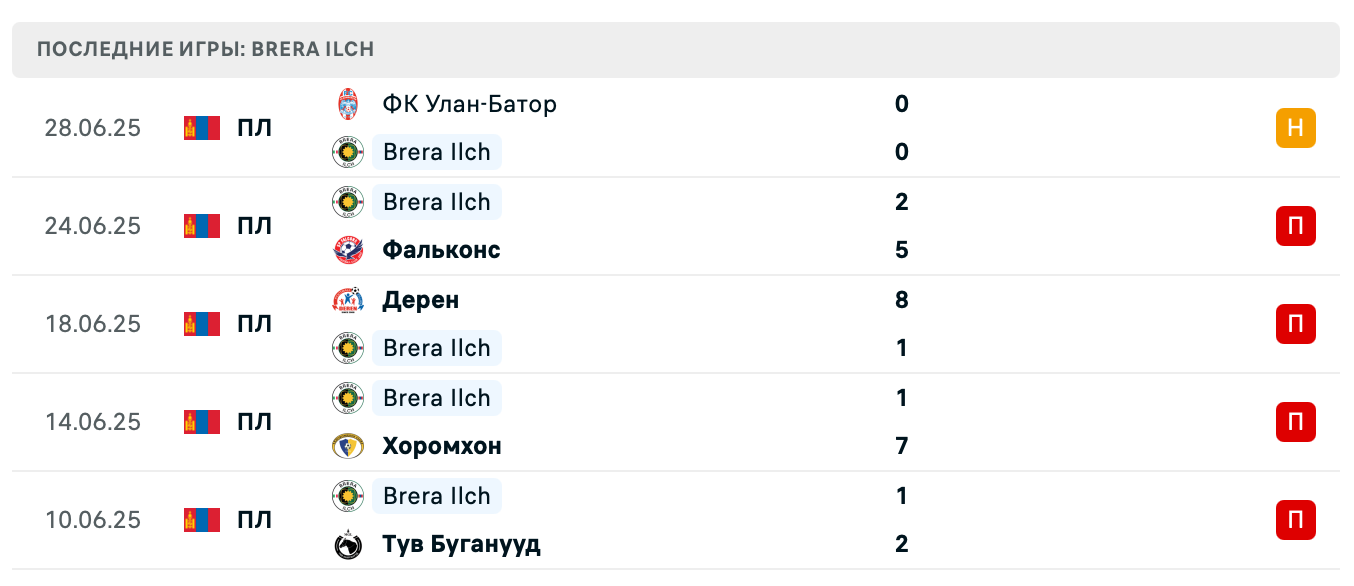Select the 18.06.25 match date
1354x586 pixels.
(92, 324)
